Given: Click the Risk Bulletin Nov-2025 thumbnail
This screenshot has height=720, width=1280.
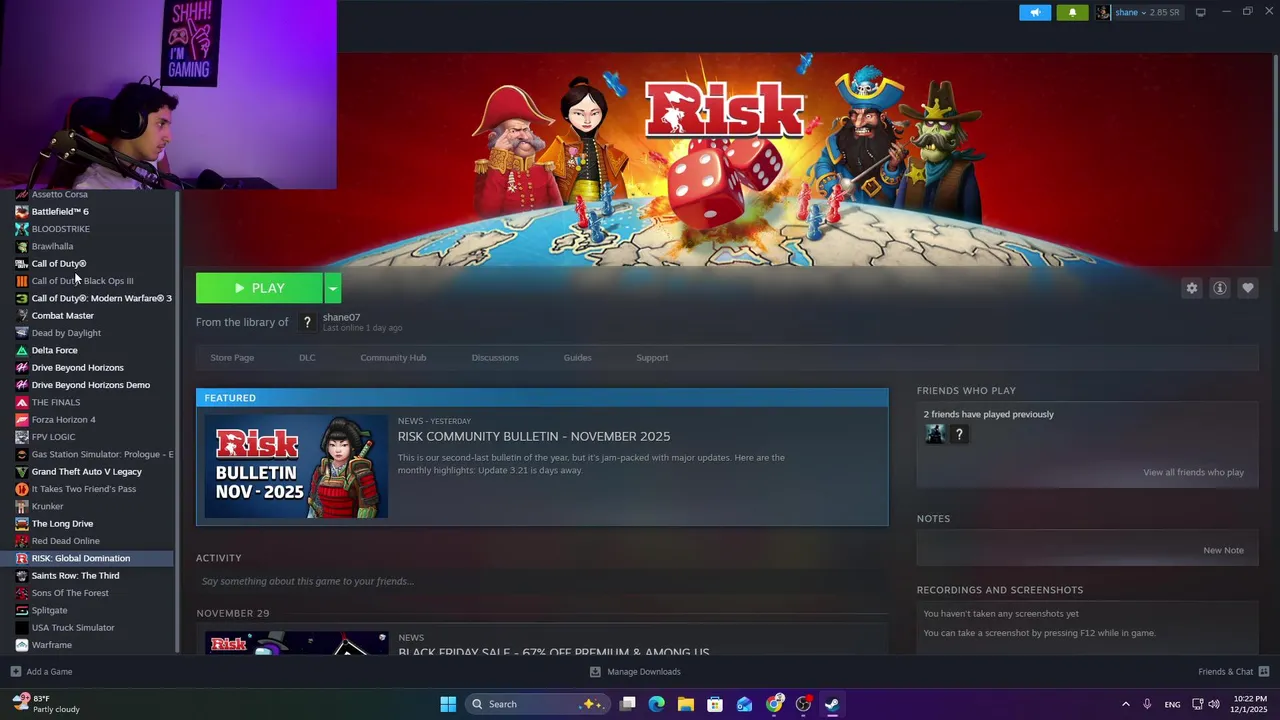Looking at the screenshot, I should (x=296, y=466).
